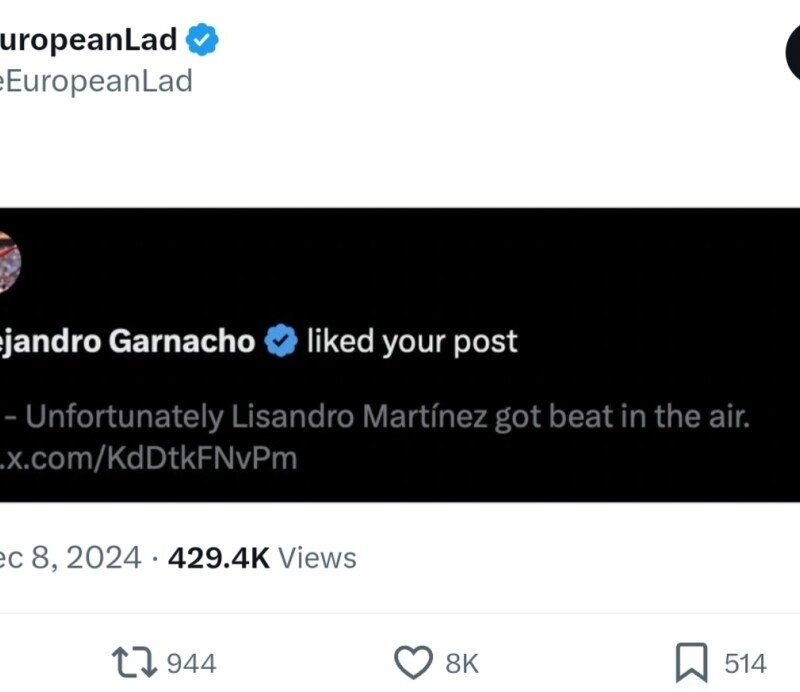
Task: Click the 429.4K Views count
Action: [x=219, y=557]
